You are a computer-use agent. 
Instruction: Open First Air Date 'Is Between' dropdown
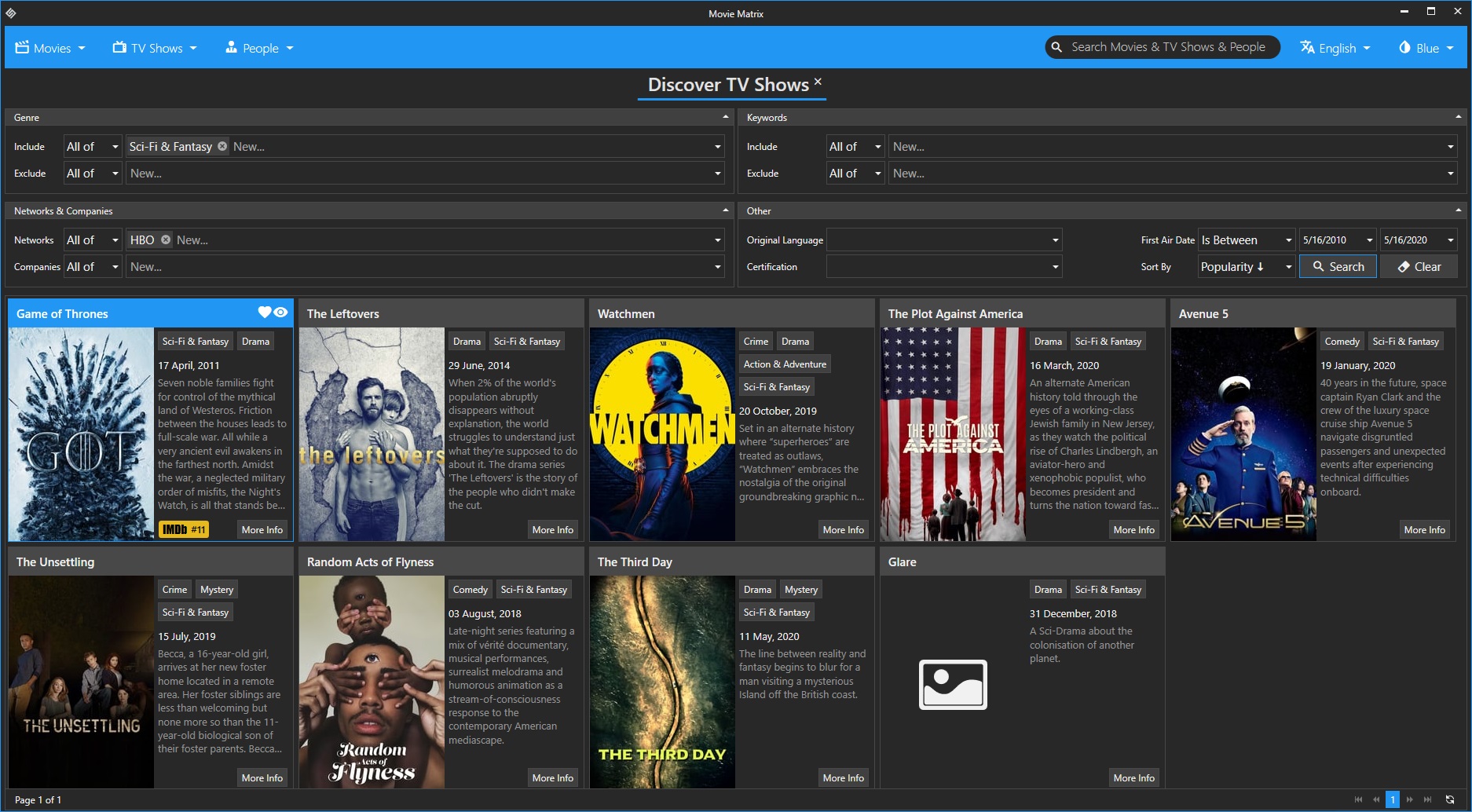pyautogui.click(x=1247, y=240)
